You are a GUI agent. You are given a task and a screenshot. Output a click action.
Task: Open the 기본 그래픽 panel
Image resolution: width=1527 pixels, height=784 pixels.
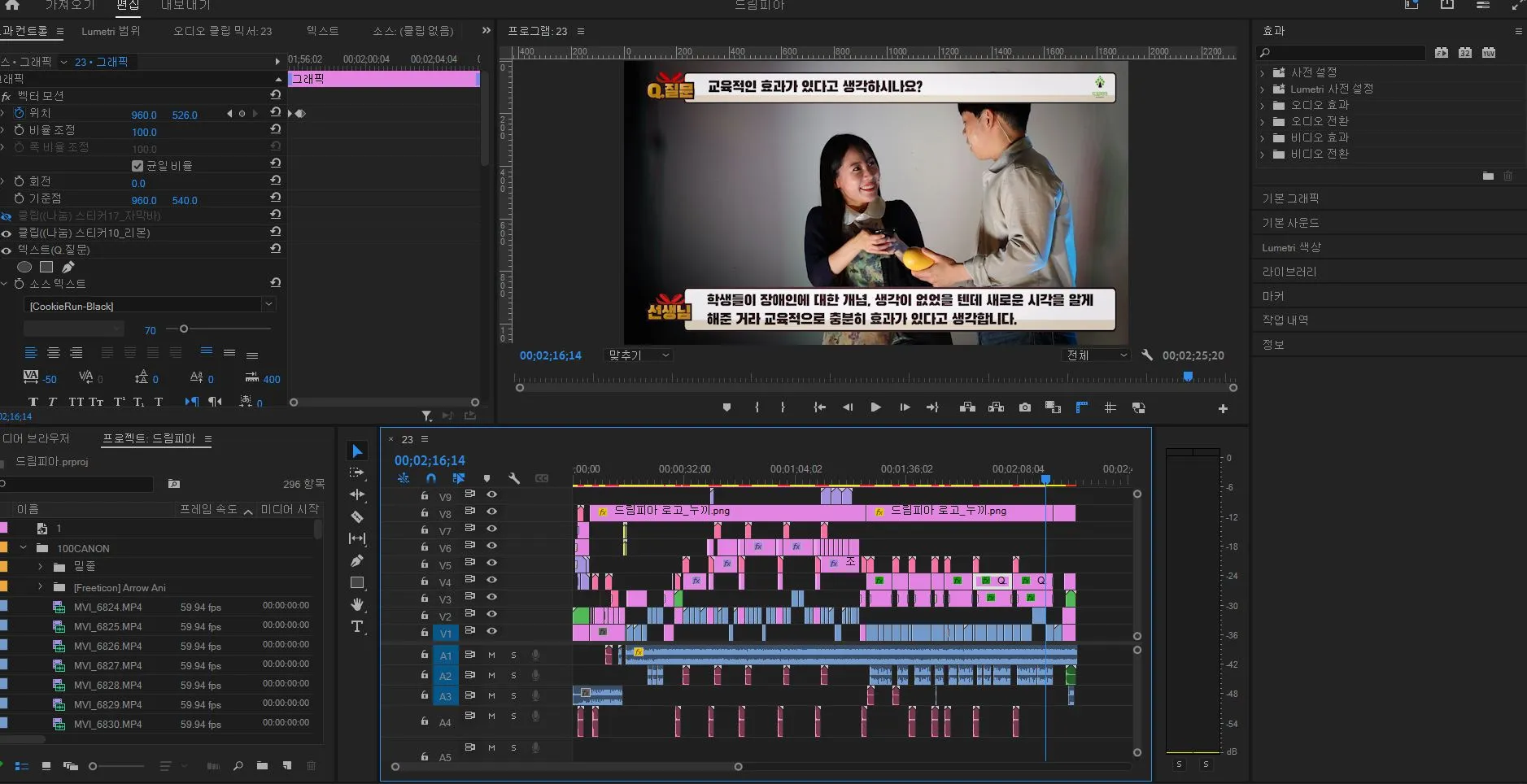point(1290,198)
